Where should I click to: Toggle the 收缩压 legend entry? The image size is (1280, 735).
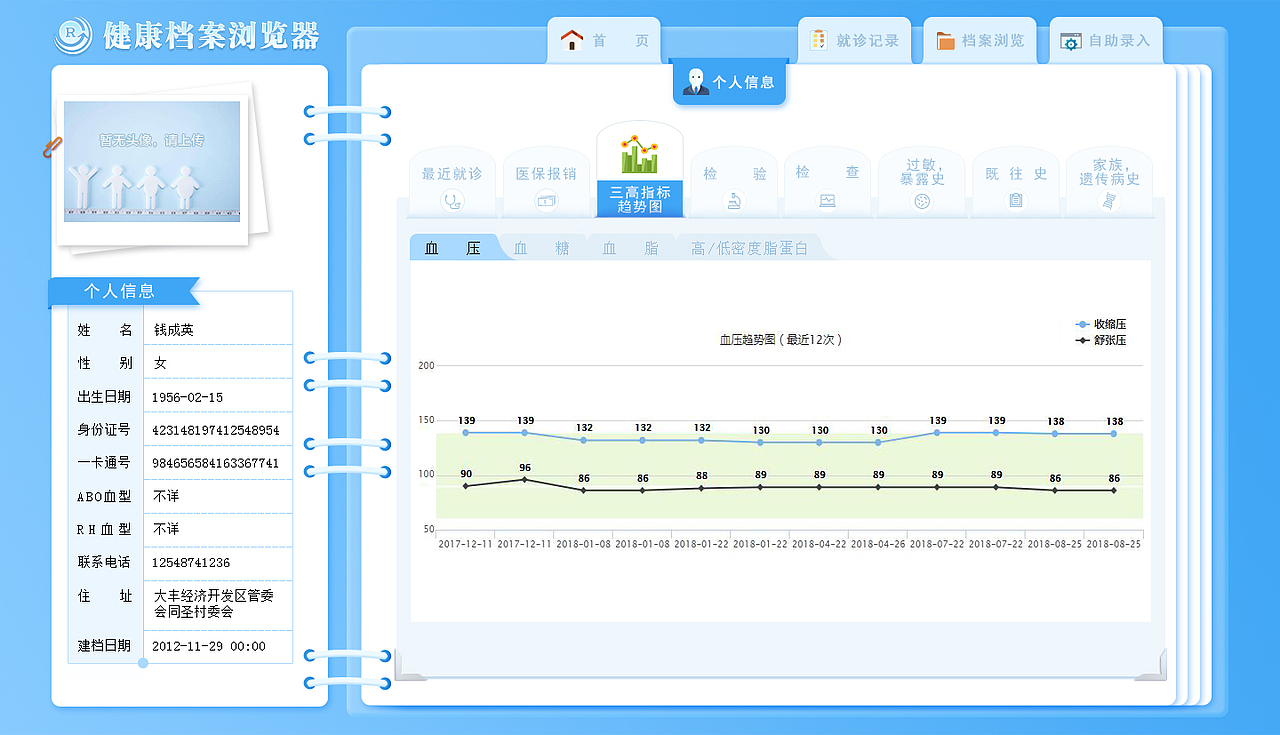(x=1100, y=323)
